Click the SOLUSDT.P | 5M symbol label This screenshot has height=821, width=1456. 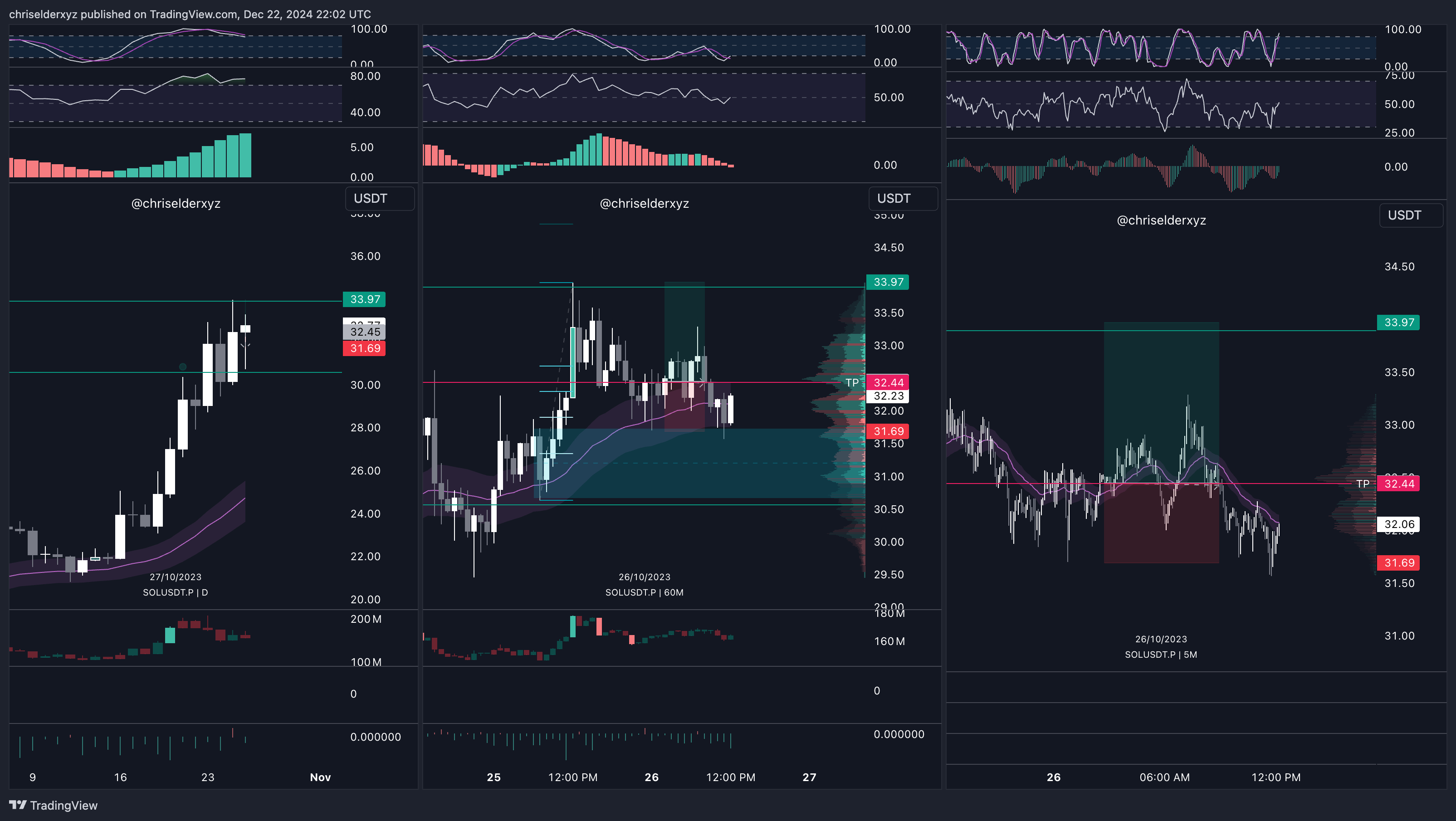point(1161,655)
